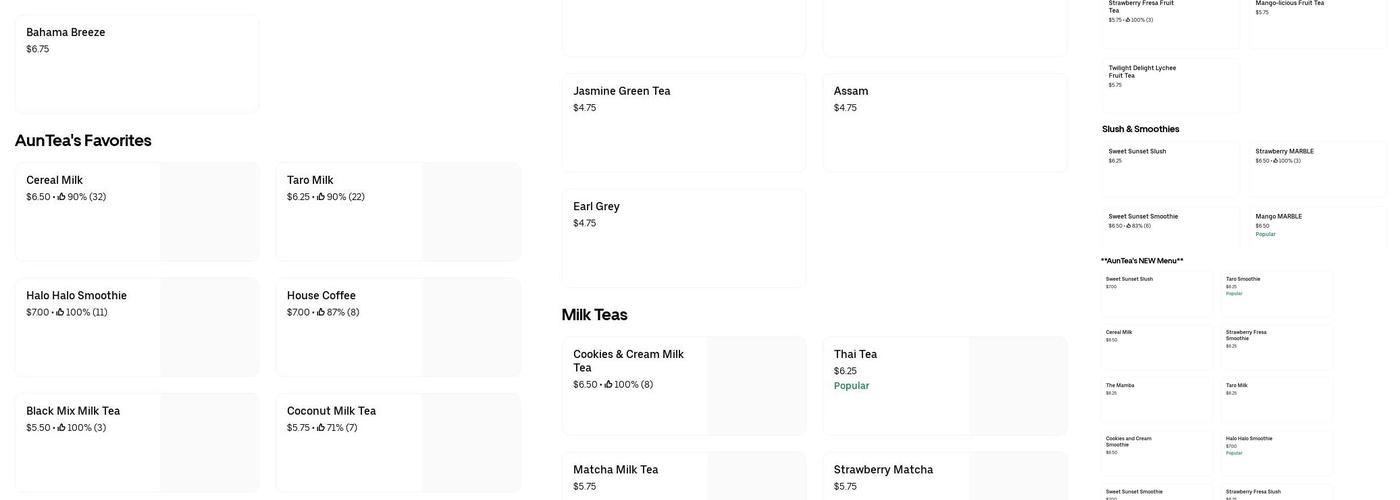This screenshot has width=1400, height=500.
Task: Select the Jasmine Green Tea item
Action: coord(684,122)
